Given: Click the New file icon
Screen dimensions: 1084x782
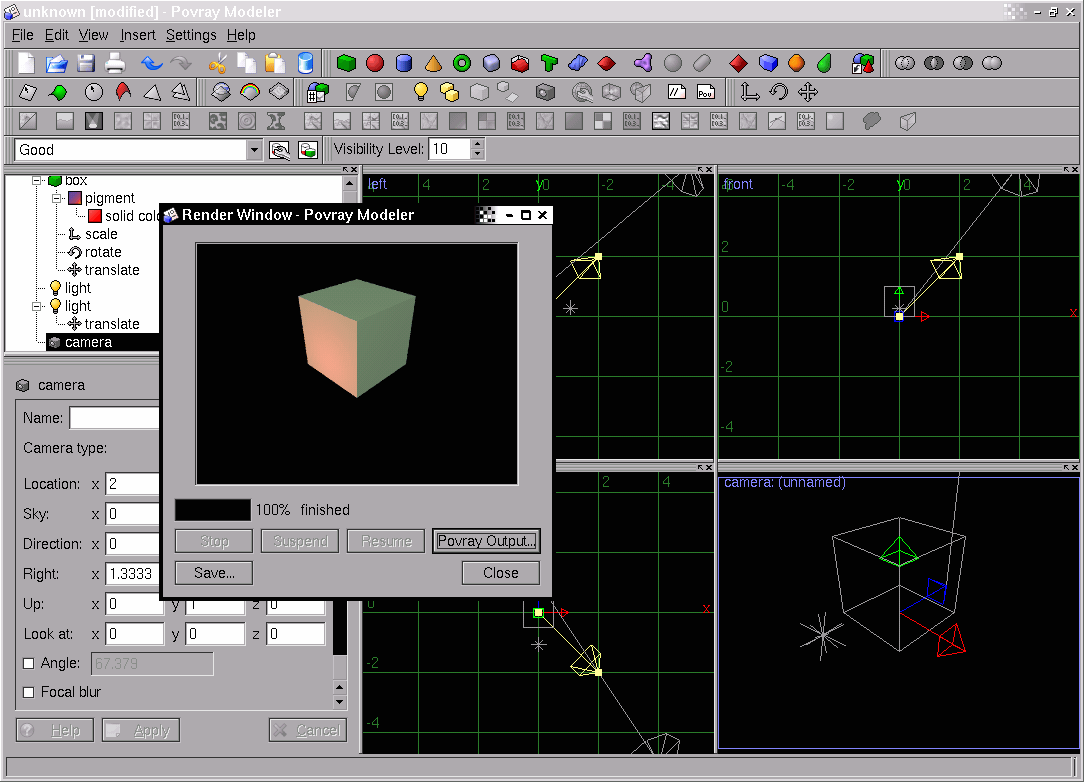Looking at the screenshot, I should tap(26, 64).
